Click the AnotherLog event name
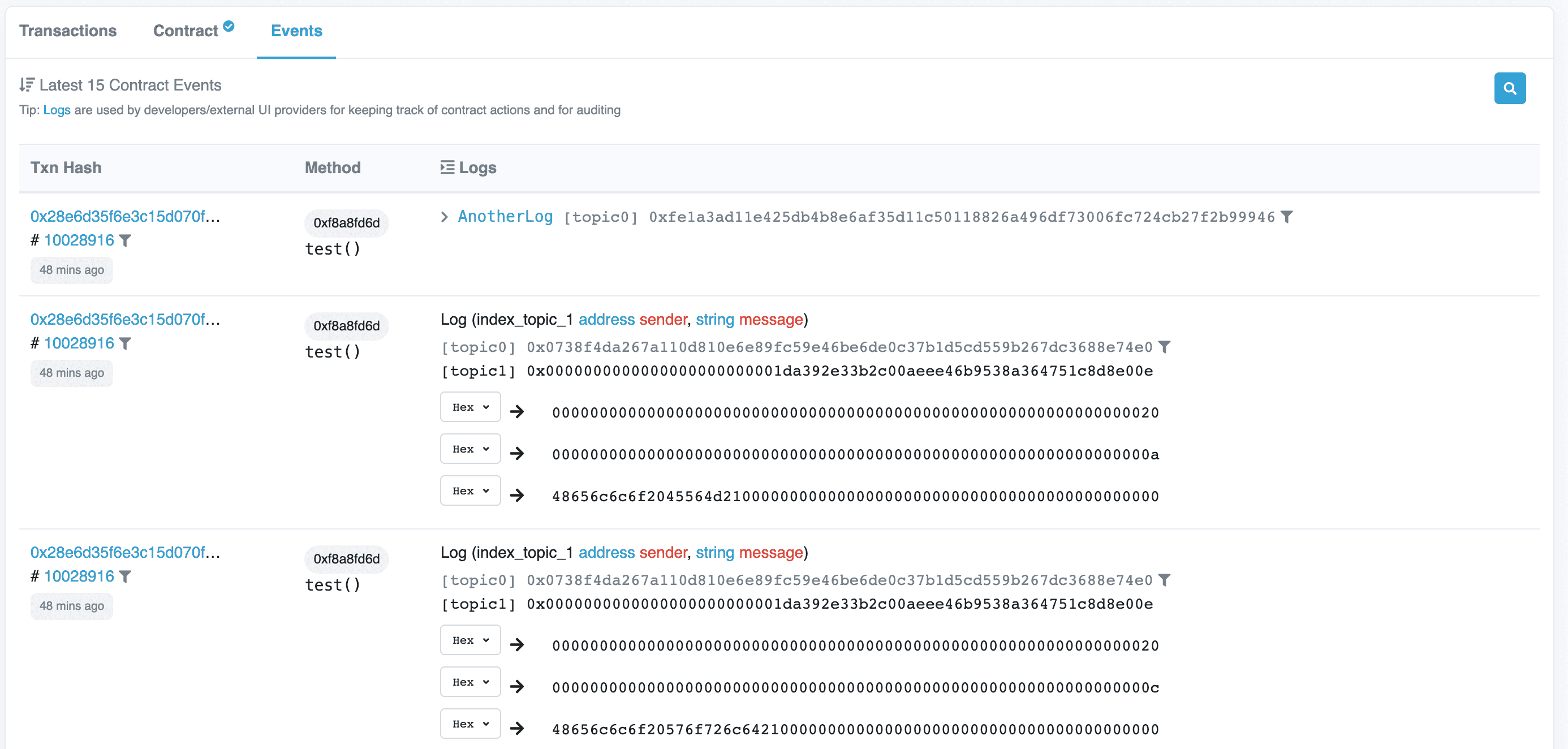 (x=505, y=216)
